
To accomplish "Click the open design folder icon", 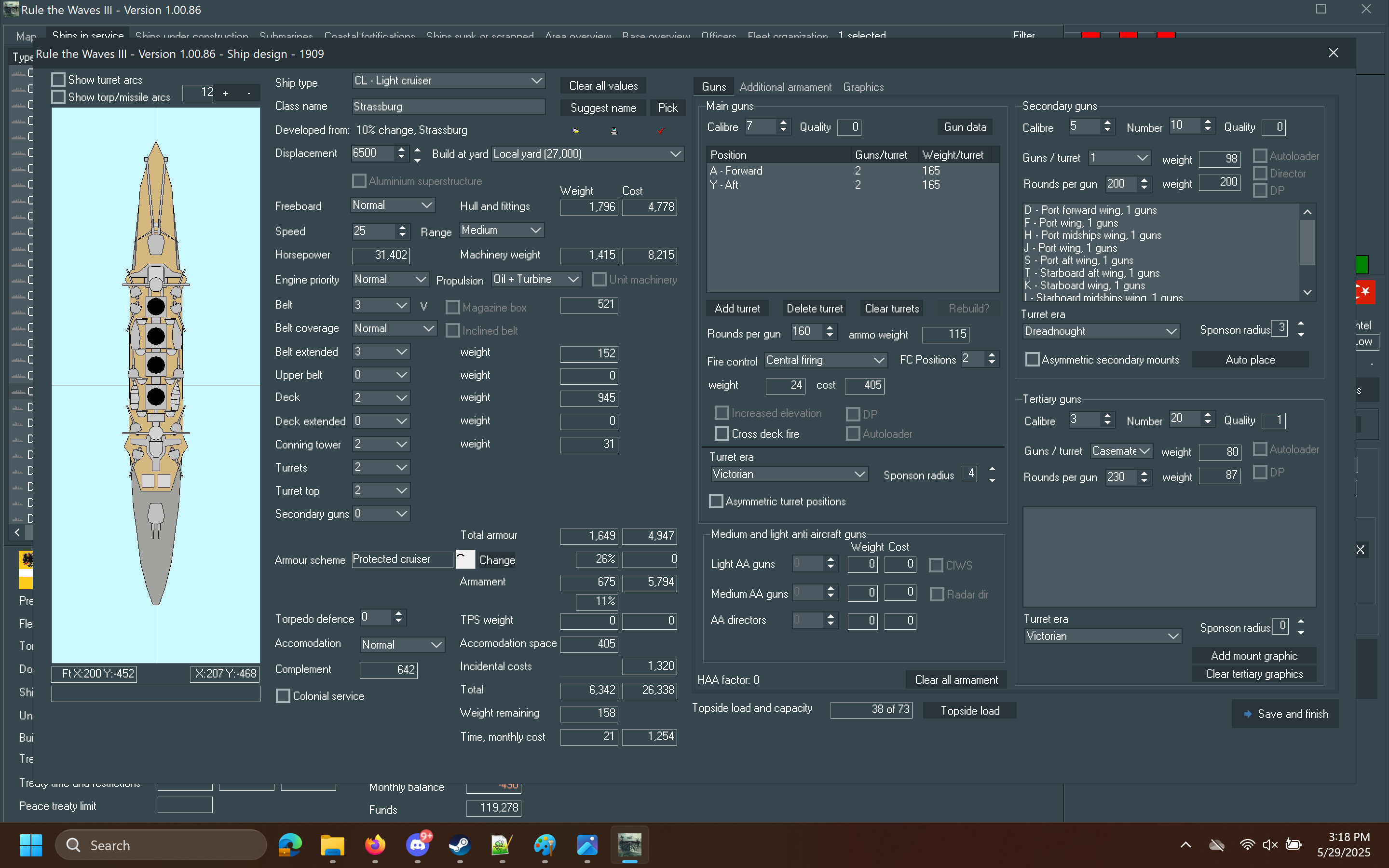I will pyautogui.click(x=576, y=131).
